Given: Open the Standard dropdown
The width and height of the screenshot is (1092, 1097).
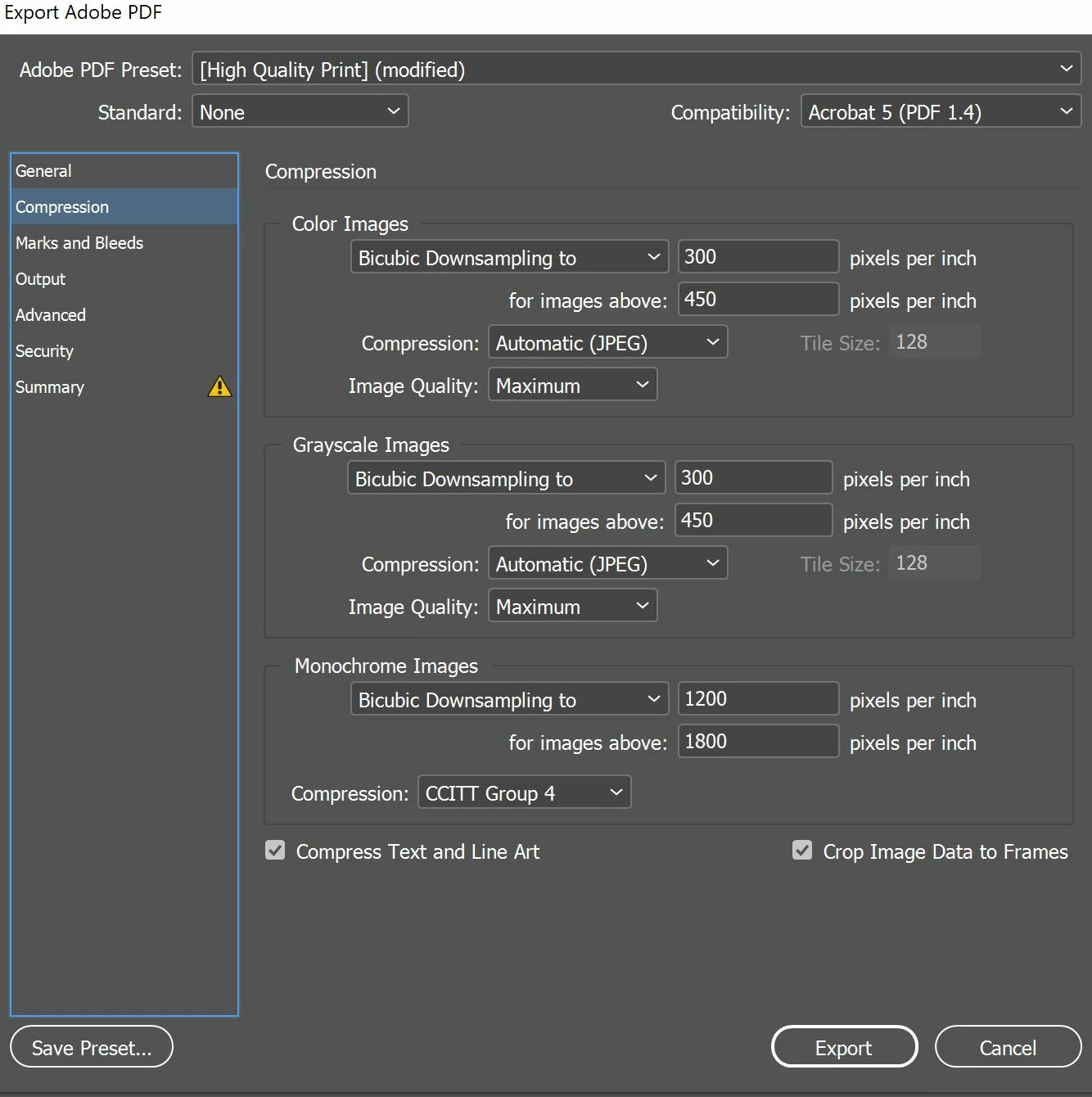Looking at the screenshot, I should tap(300, 111).
